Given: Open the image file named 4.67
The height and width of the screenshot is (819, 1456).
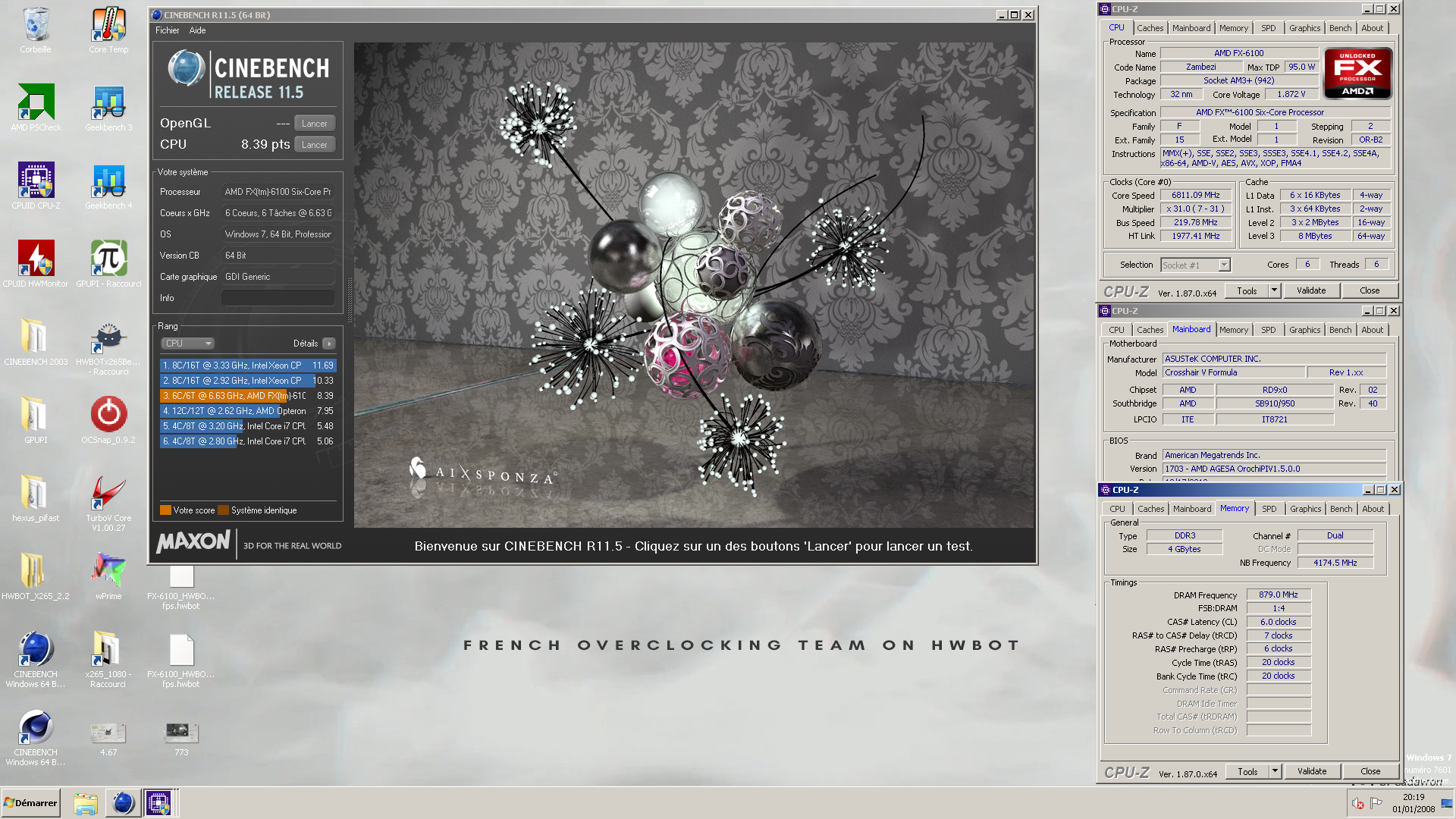Looking at the screenshot, I should [x=108, y=739].
